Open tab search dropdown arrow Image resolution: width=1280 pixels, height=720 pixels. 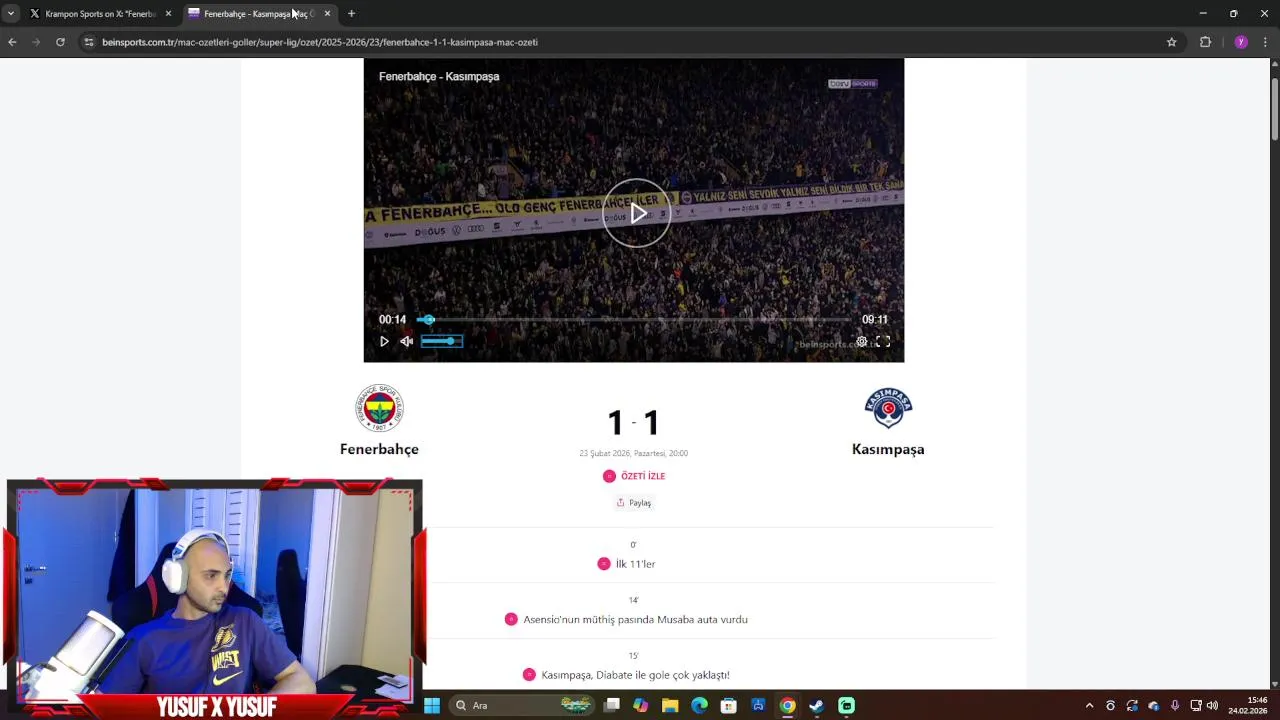click(11, 14)
